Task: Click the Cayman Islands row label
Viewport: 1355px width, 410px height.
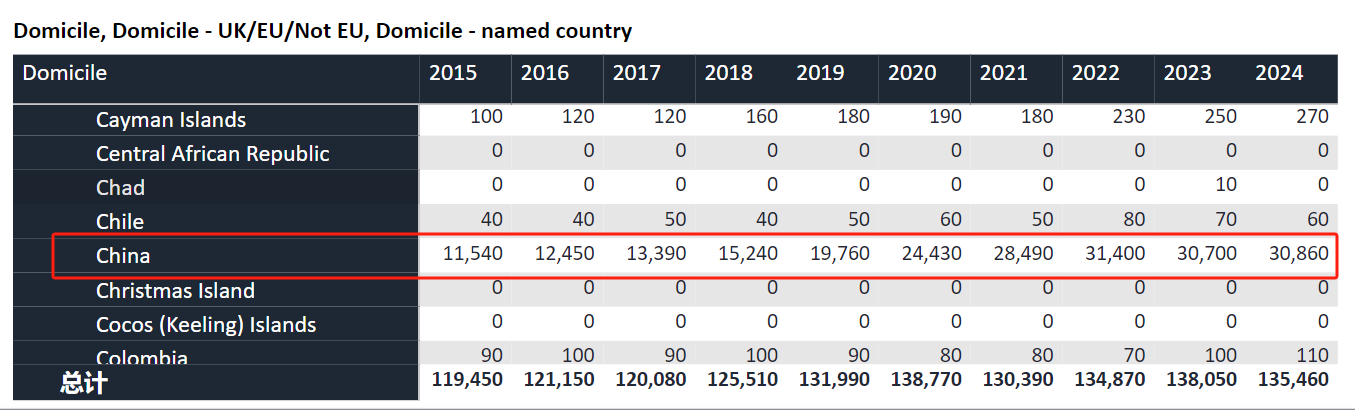Action: pyautogui.click(x=171, y=120)
